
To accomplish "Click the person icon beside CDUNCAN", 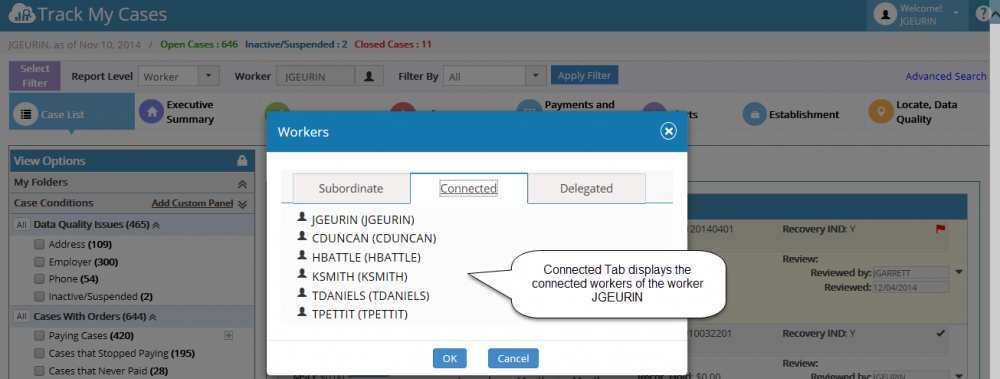I will click(x=302, y=237).
